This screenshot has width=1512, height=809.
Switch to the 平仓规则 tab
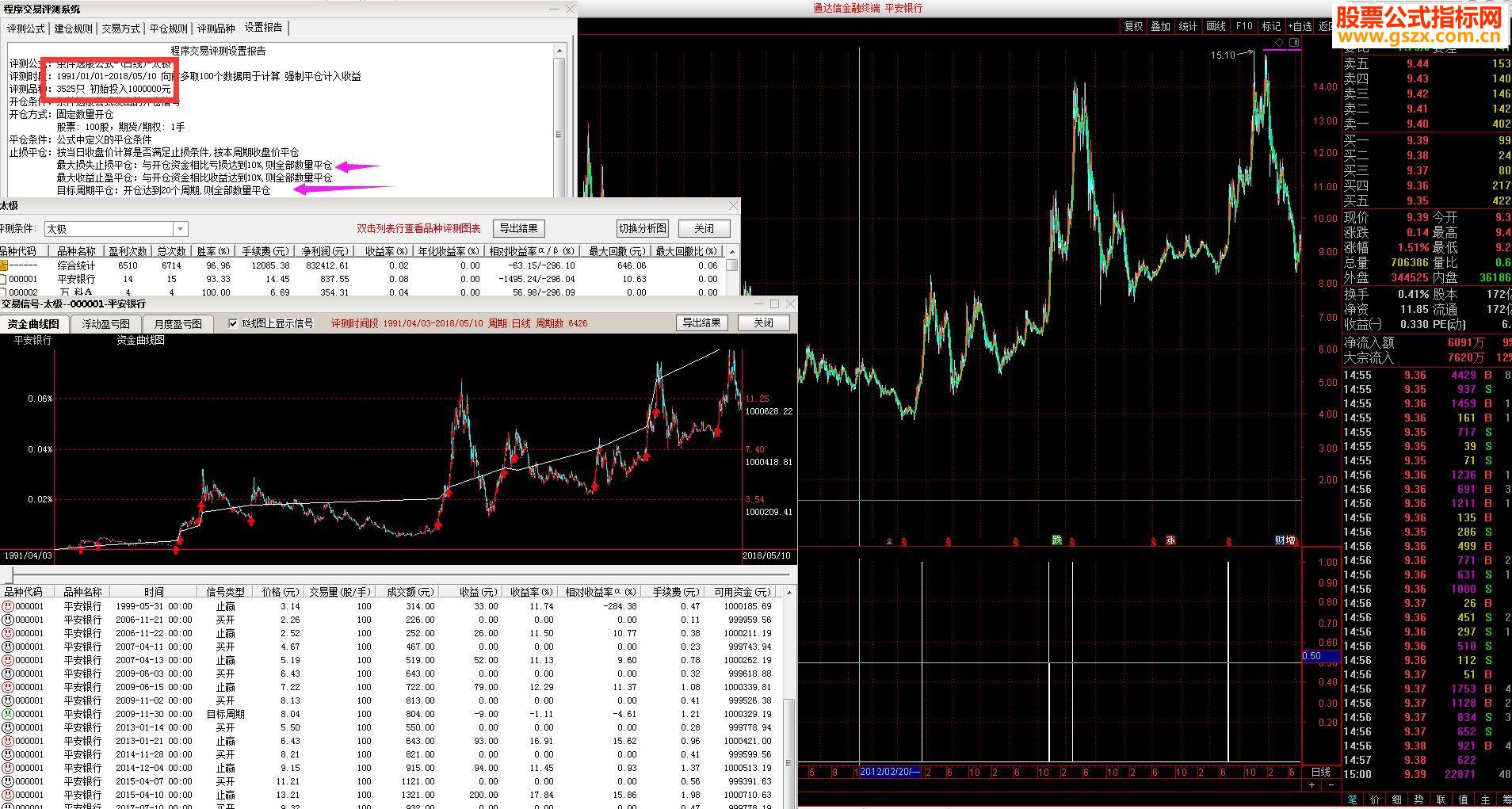click(169, 29)
